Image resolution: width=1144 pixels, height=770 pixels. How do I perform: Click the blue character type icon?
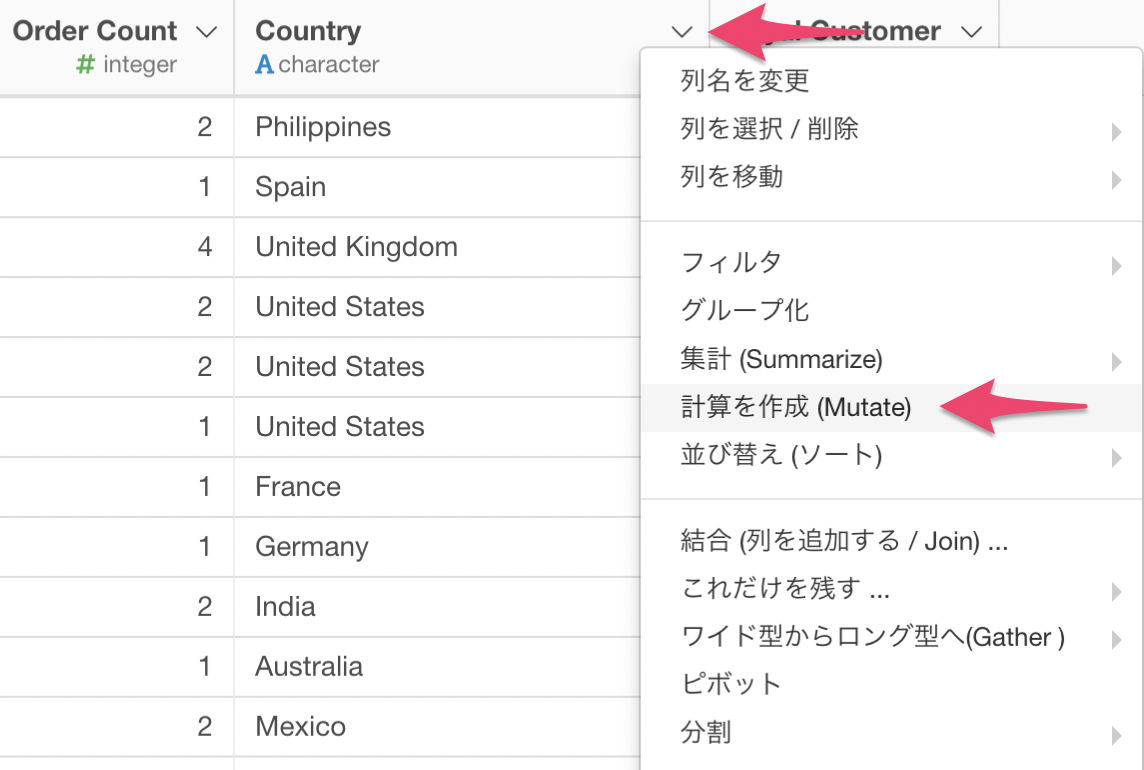pyautogui.click(x=264, y=65)
